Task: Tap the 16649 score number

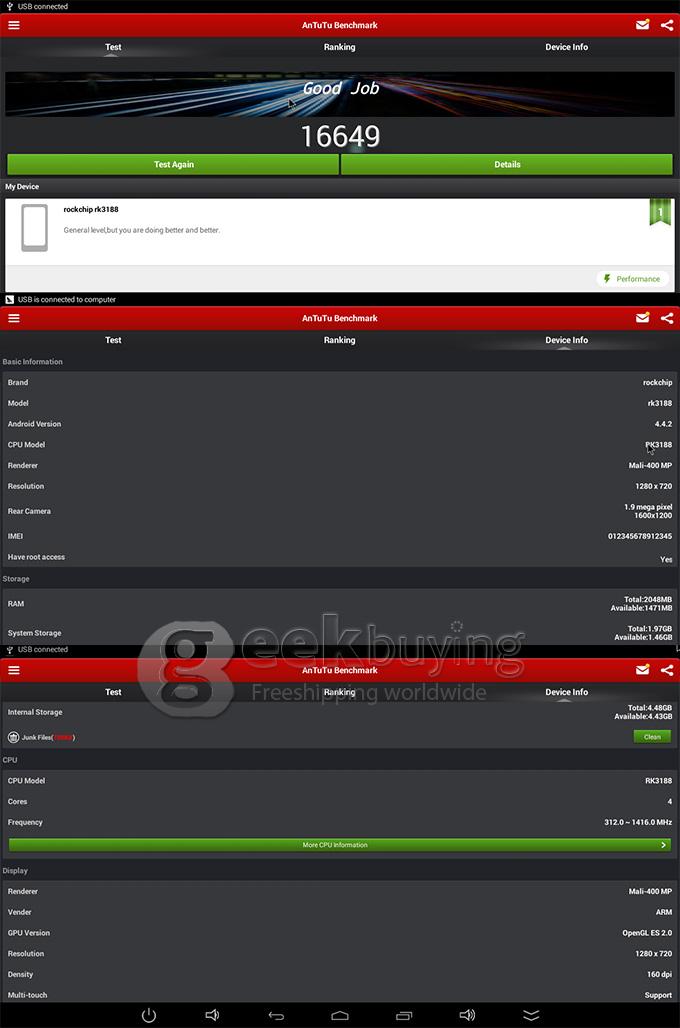Action: point(340,136)
